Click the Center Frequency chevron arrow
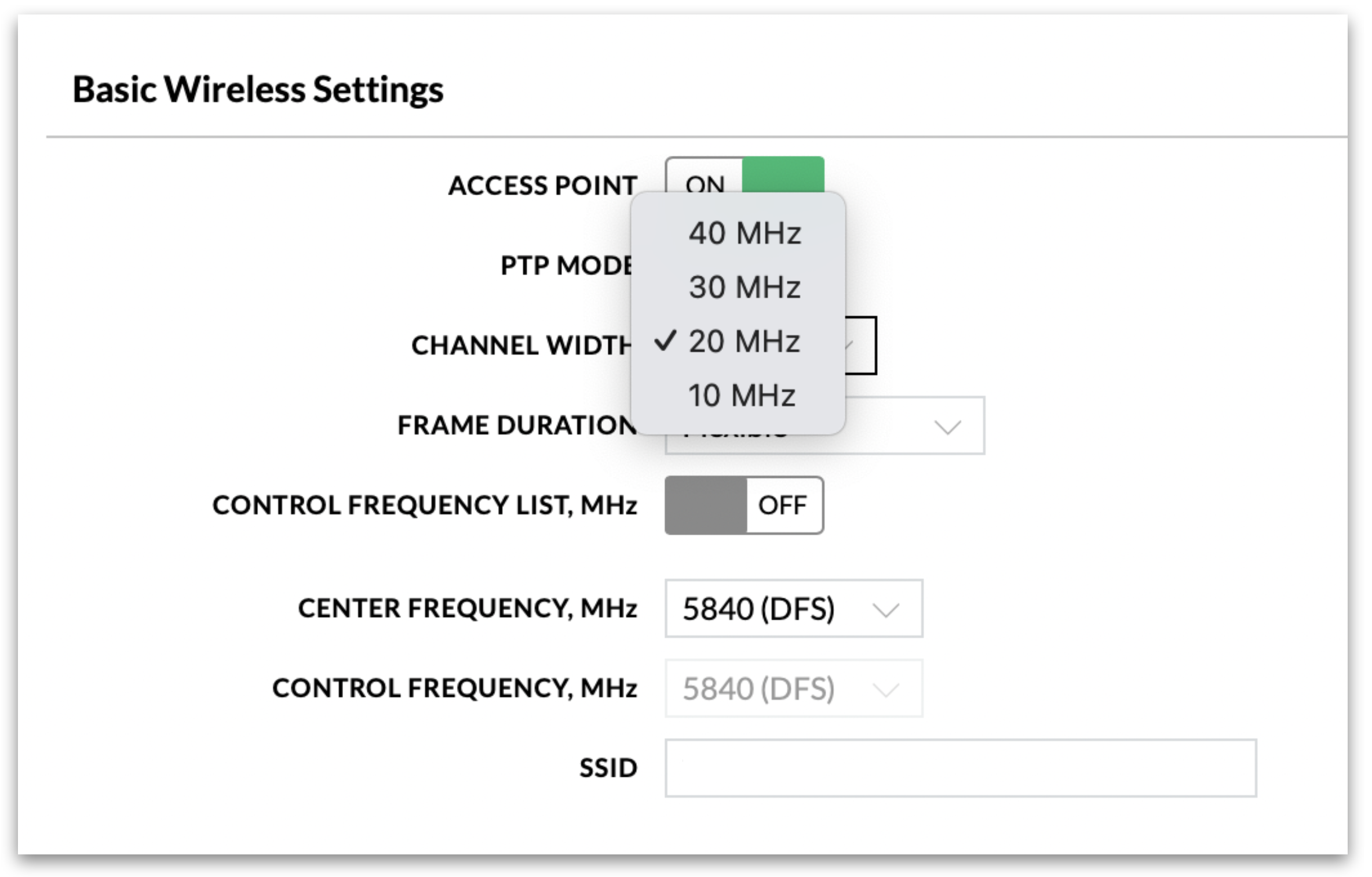Image resolution: width=1372 pixels, height=877 pixels. pos(886,610)
